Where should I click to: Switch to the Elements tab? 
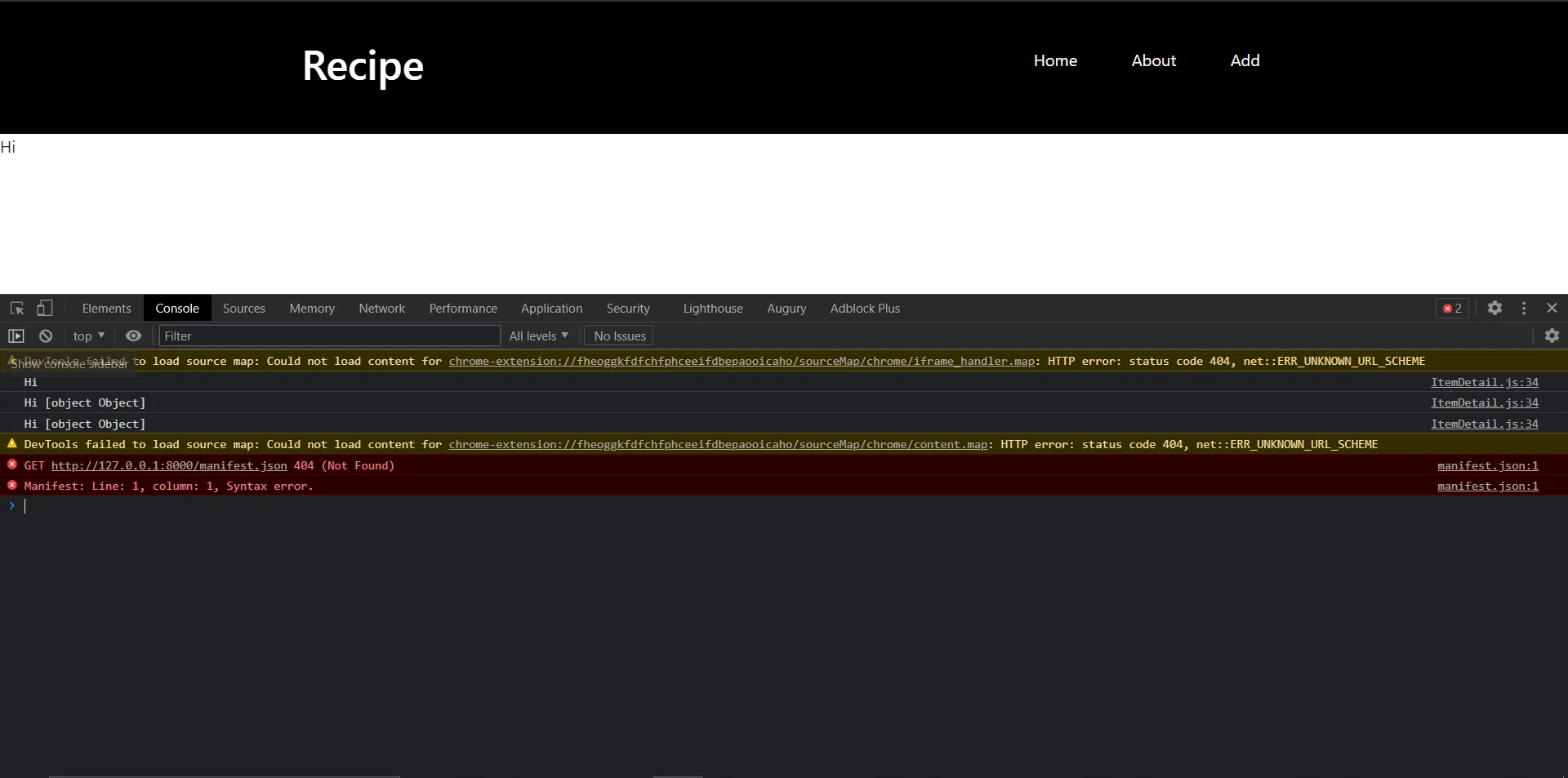(x=106, y=309)
